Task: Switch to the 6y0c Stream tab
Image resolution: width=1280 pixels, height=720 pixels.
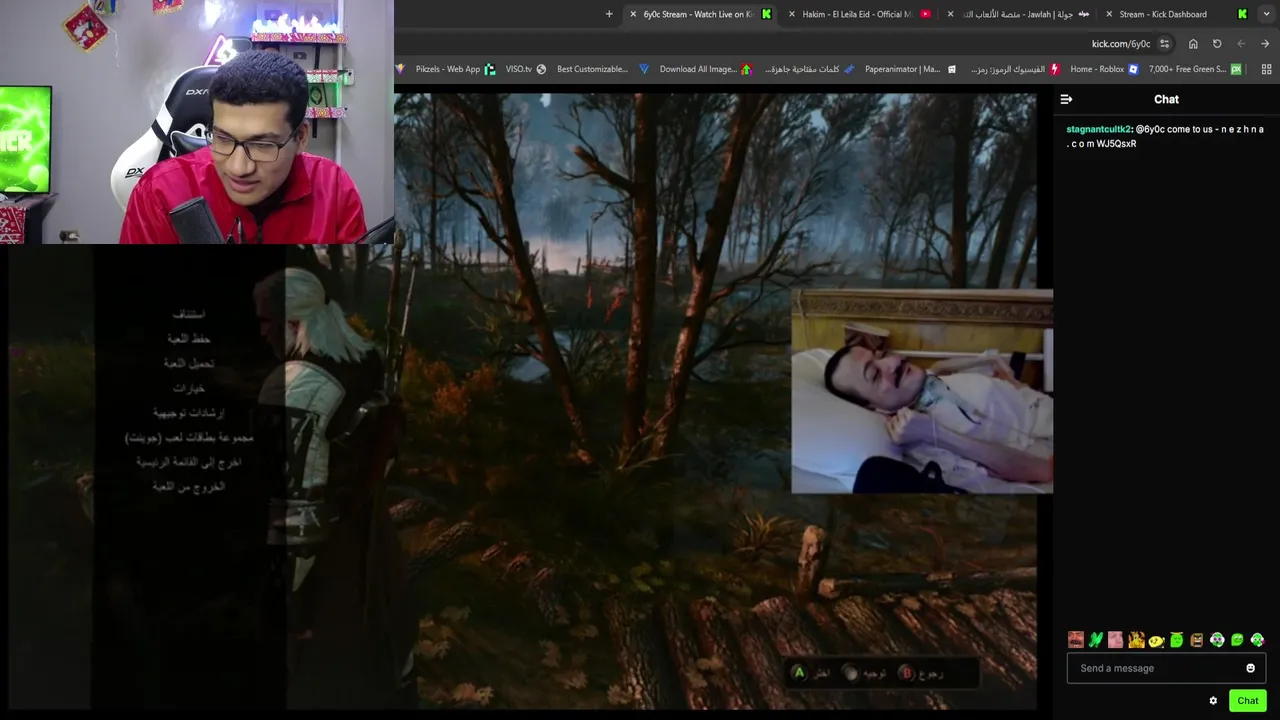Action: [x=700, y=14]
